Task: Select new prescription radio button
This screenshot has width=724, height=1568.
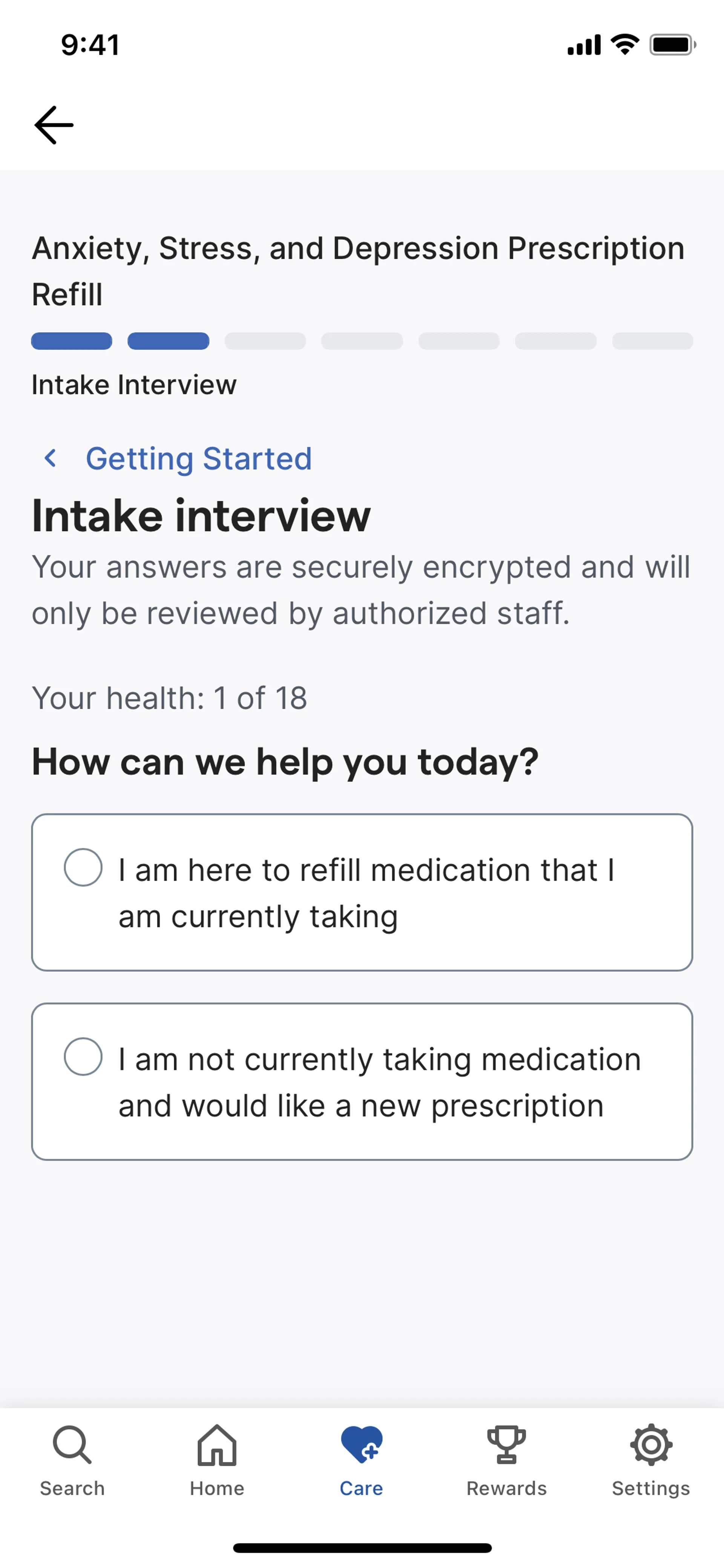Action: click(x=83, y=1057)
